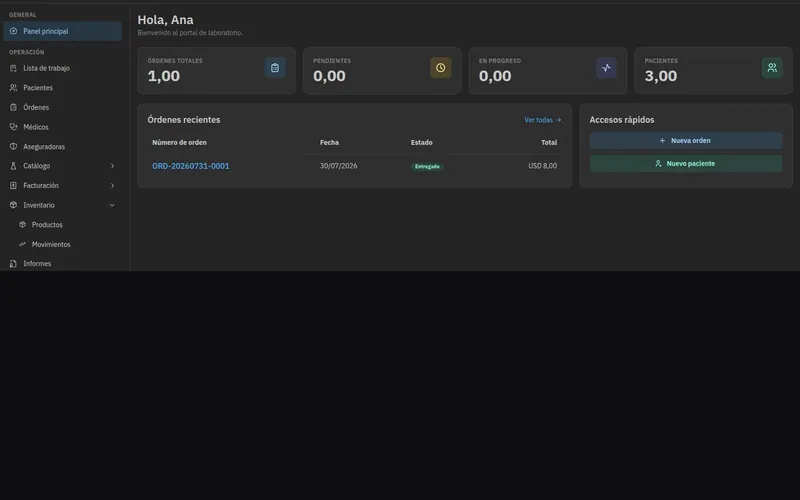
Task: Navigate to Médicos page
Action: click(x=63, y=127)
